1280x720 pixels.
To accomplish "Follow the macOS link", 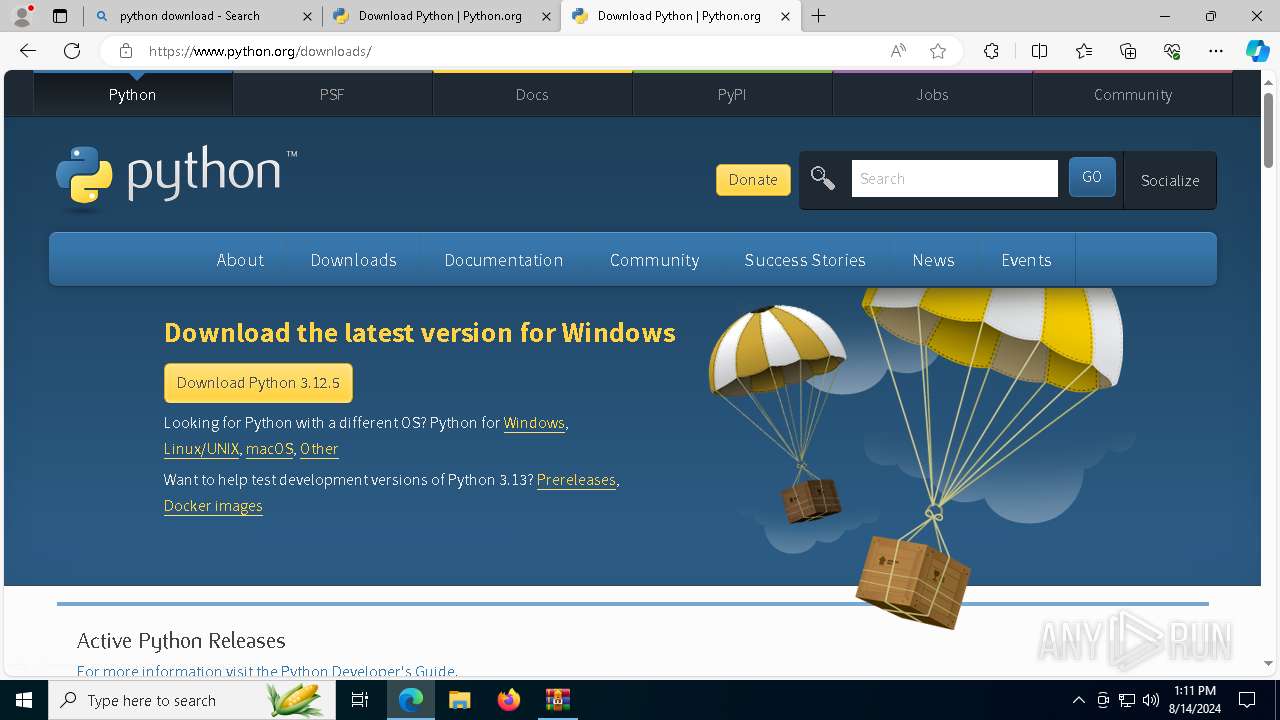I will pos(270,449).
